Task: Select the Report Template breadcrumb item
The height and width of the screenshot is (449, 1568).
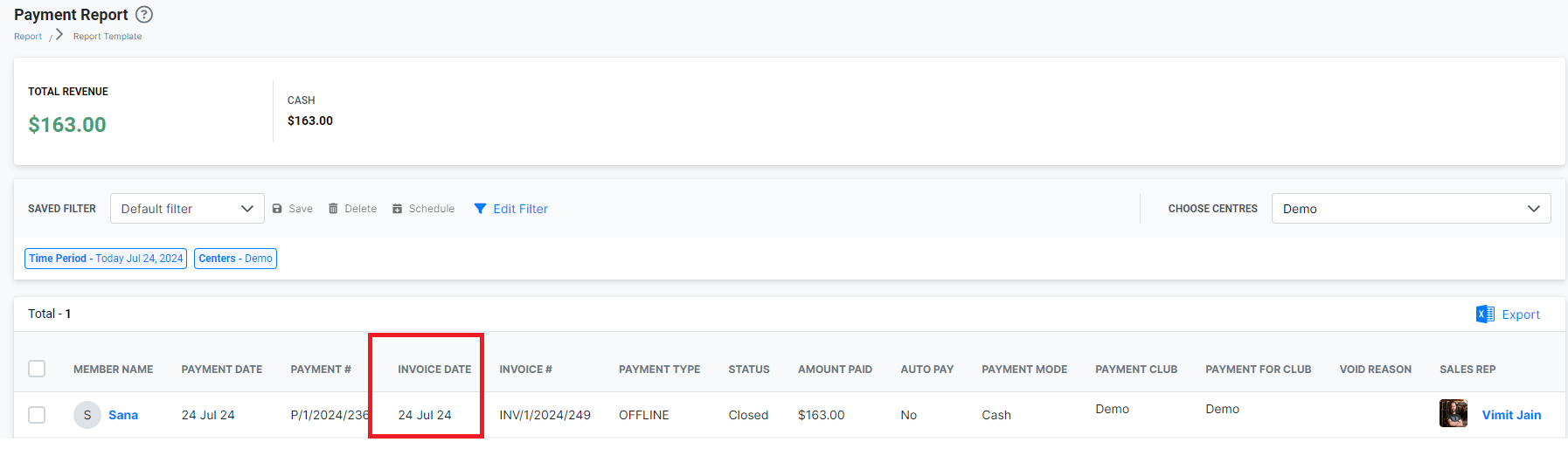Action: pyautogui.click(x=108, y=37)
